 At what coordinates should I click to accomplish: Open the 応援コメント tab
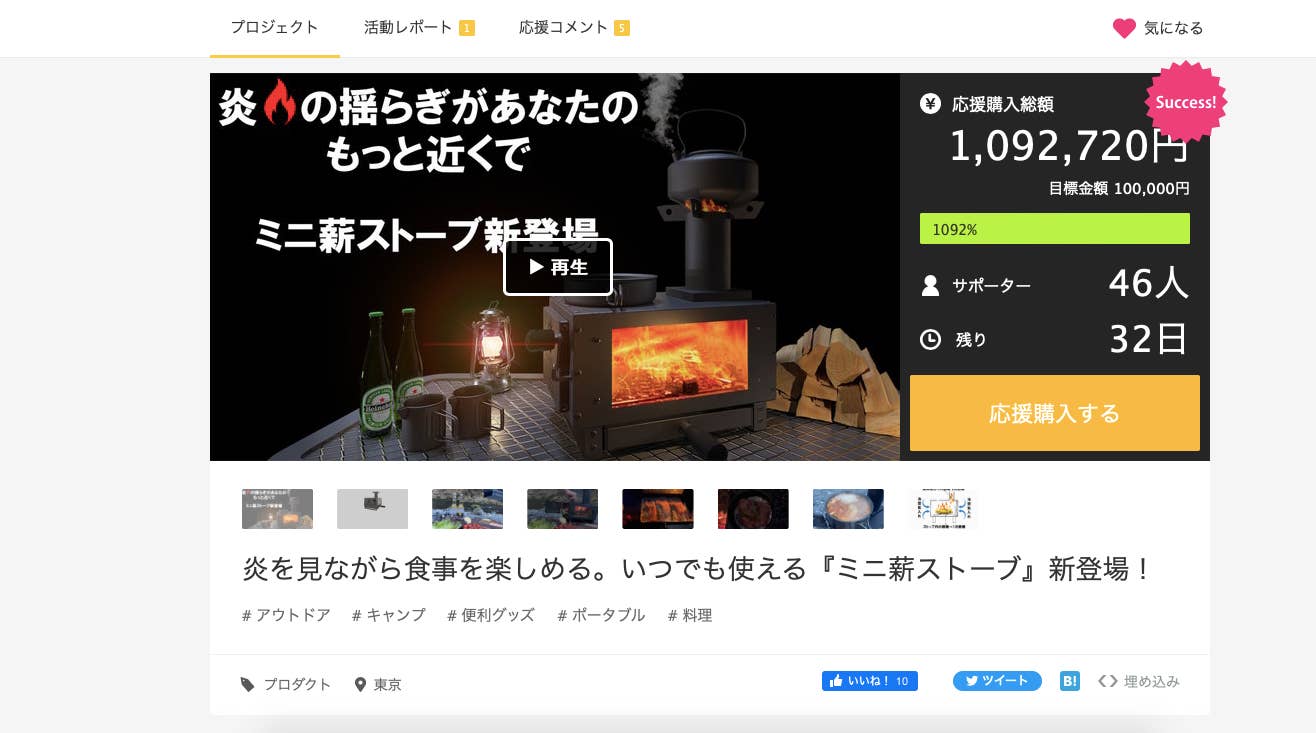tap(574, 28)
